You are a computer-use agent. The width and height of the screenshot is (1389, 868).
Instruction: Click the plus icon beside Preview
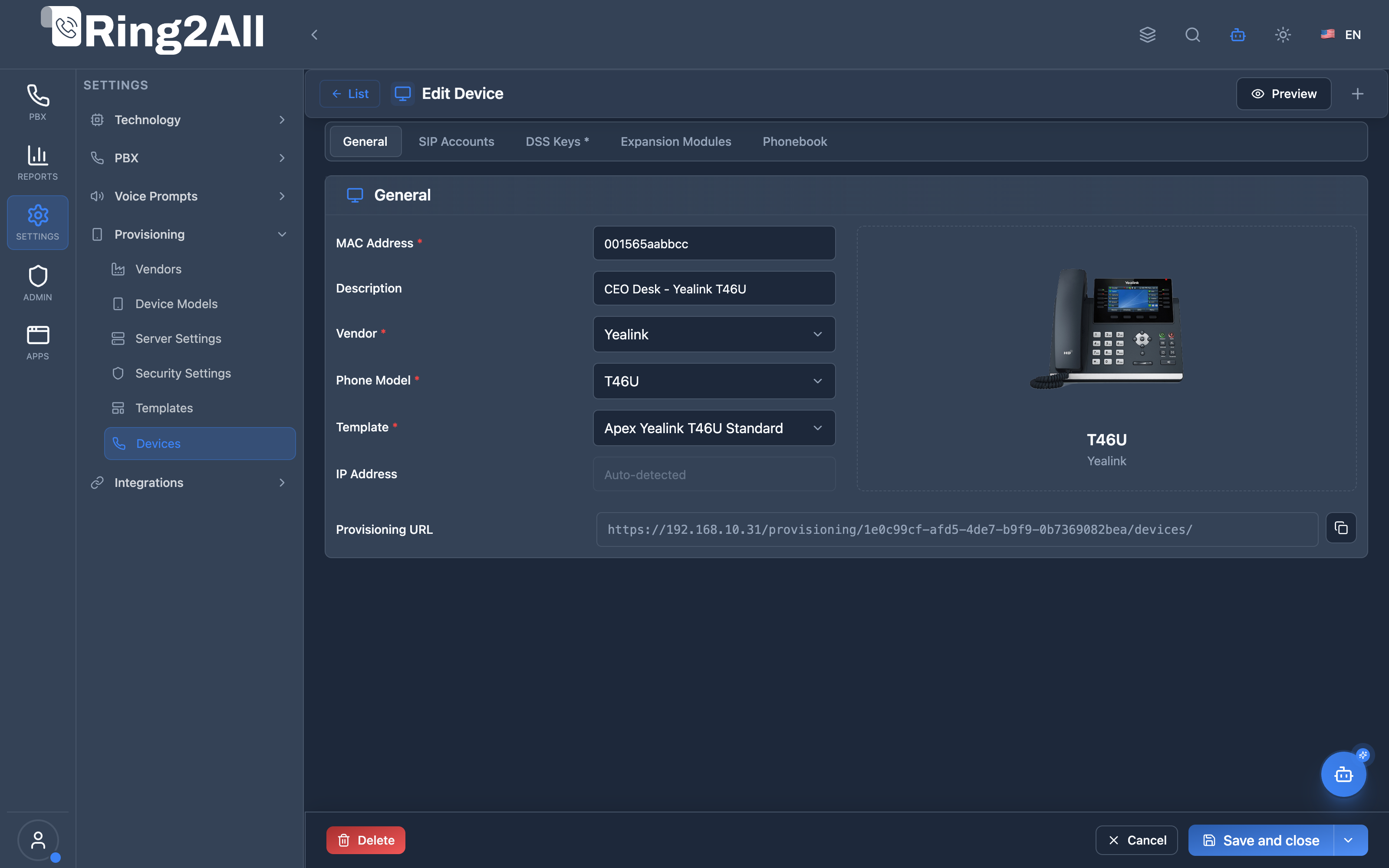click(1357, 94)
